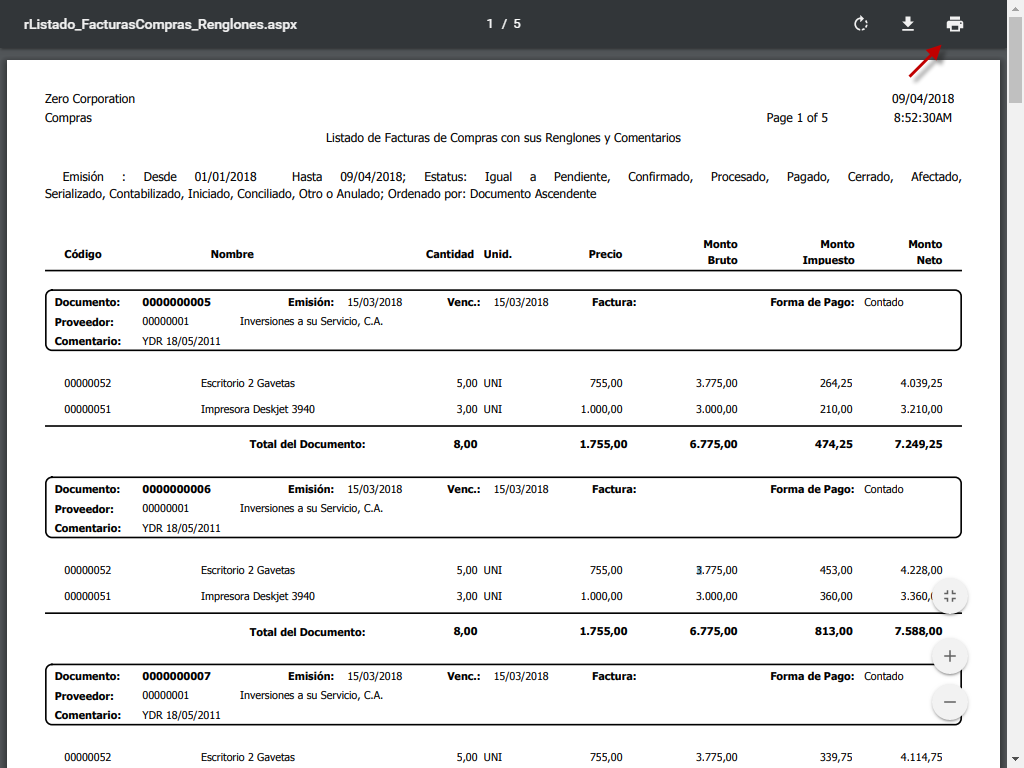Click the Zero Corporation company name

click(x=90, y=99)
